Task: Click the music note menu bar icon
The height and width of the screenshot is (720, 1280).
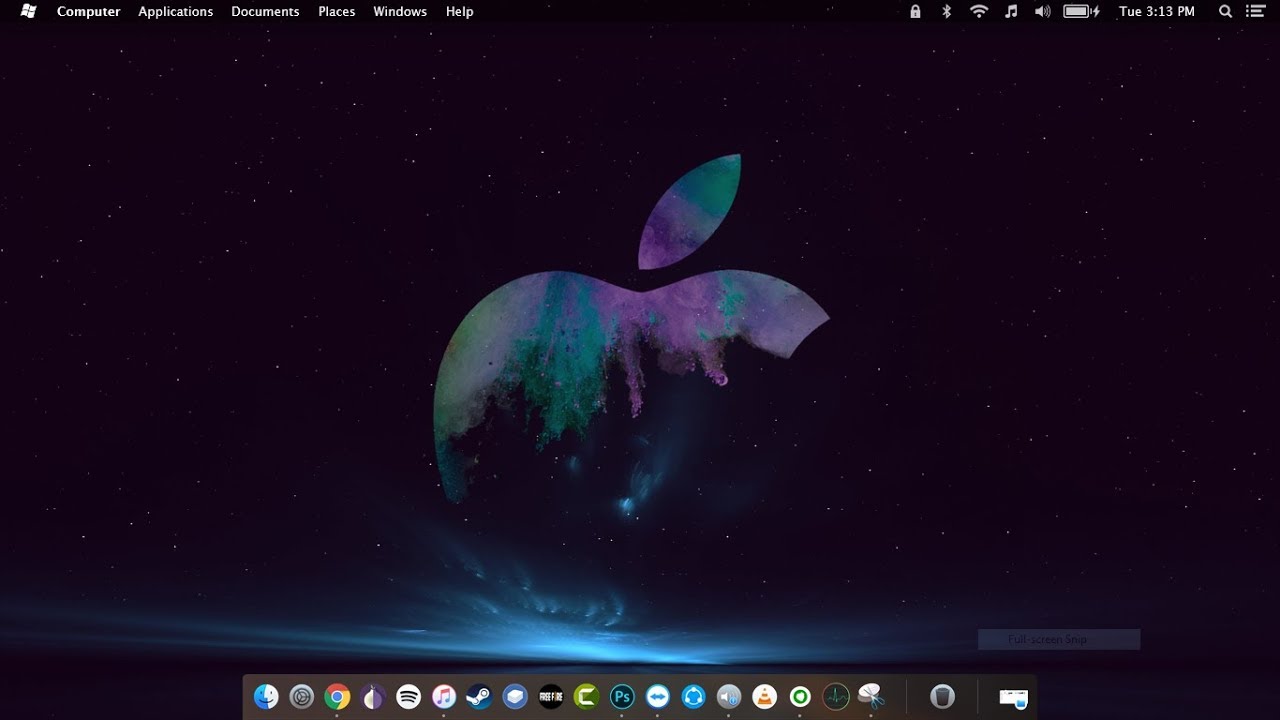Action: (1011, 11)
